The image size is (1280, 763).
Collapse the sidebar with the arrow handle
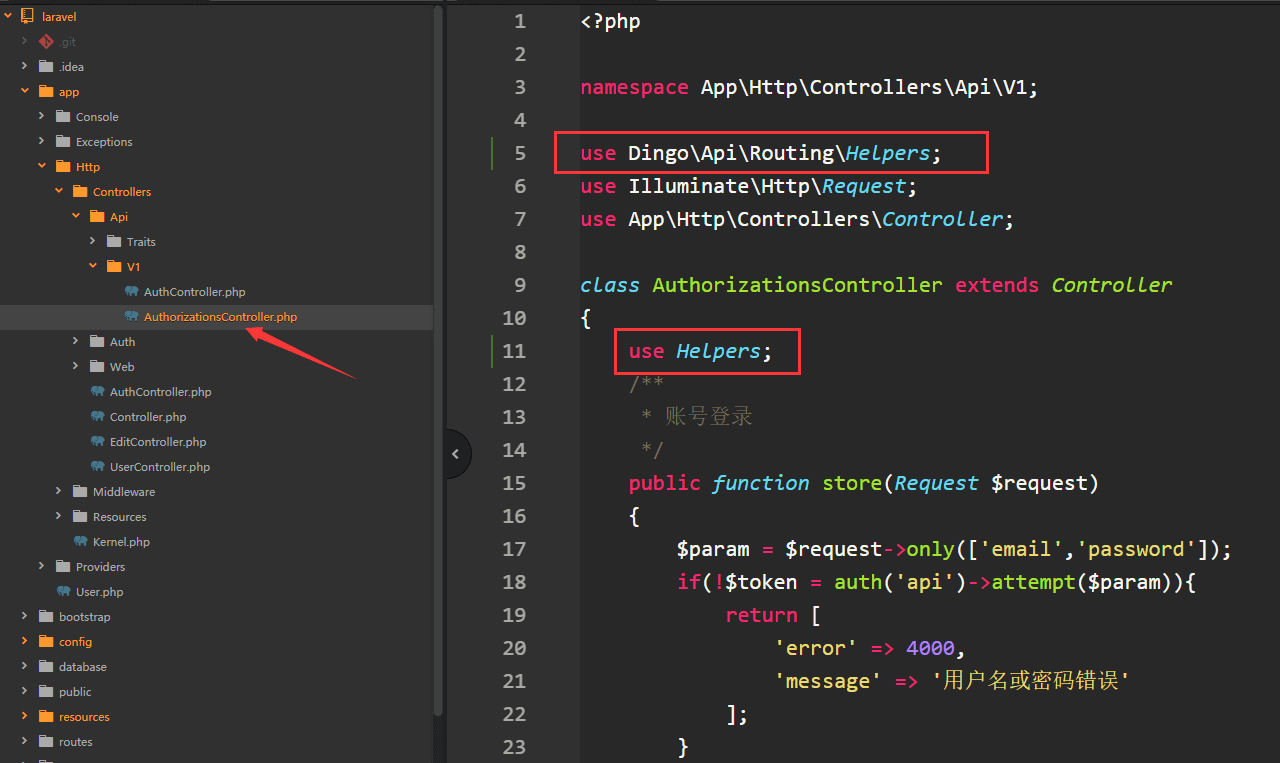456,454
